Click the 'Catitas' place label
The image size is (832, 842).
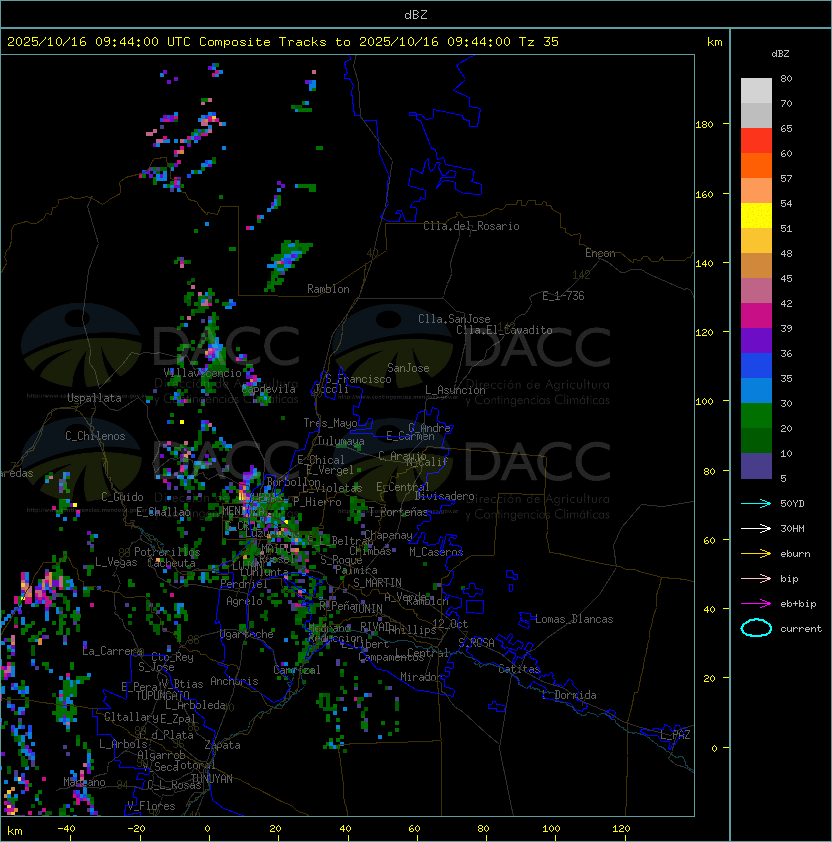pyautogui.click(x=519, y=669)
